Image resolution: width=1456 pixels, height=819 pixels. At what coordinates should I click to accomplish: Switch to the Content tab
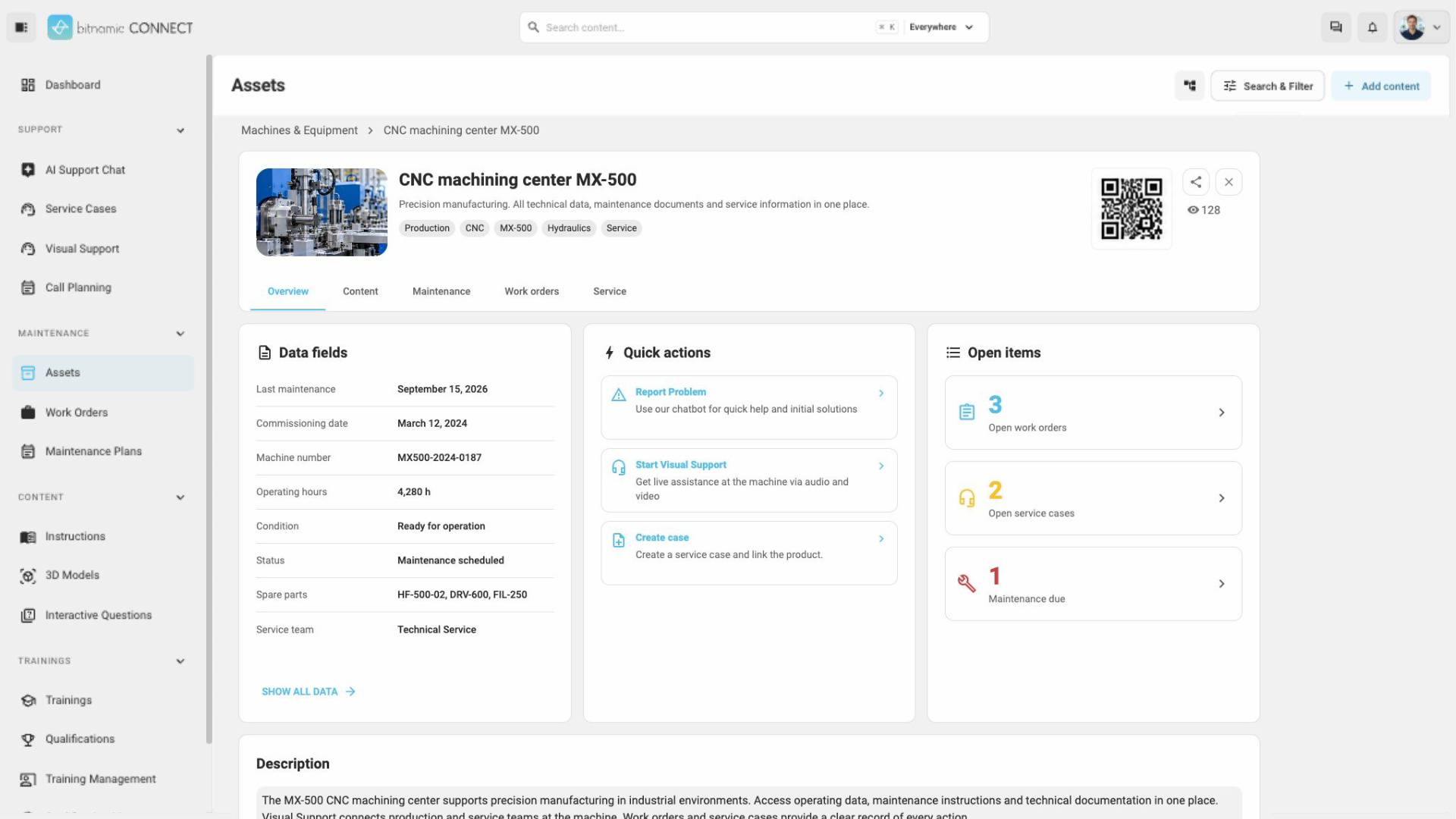click(360, 291)
